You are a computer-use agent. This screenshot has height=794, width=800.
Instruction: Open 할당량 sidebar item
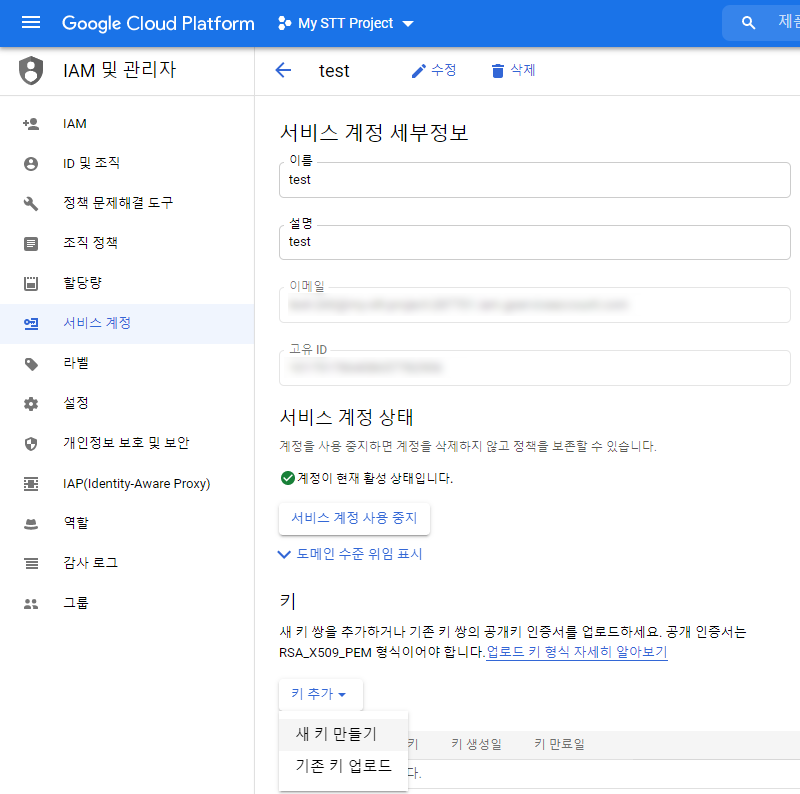pyautogui.click(x=128, y=283)
